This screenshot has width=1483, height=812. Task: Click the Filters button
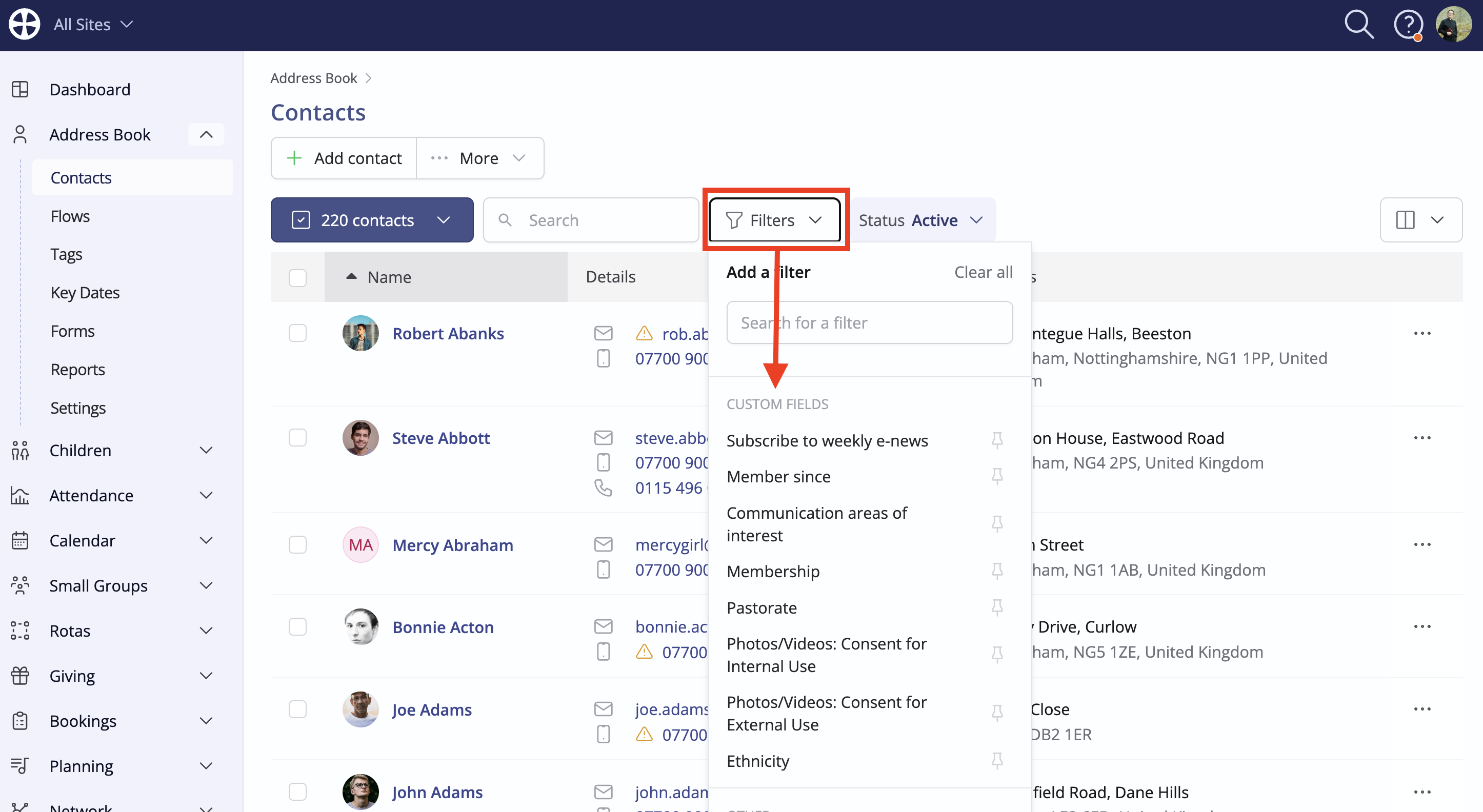[x=774, y=220]
